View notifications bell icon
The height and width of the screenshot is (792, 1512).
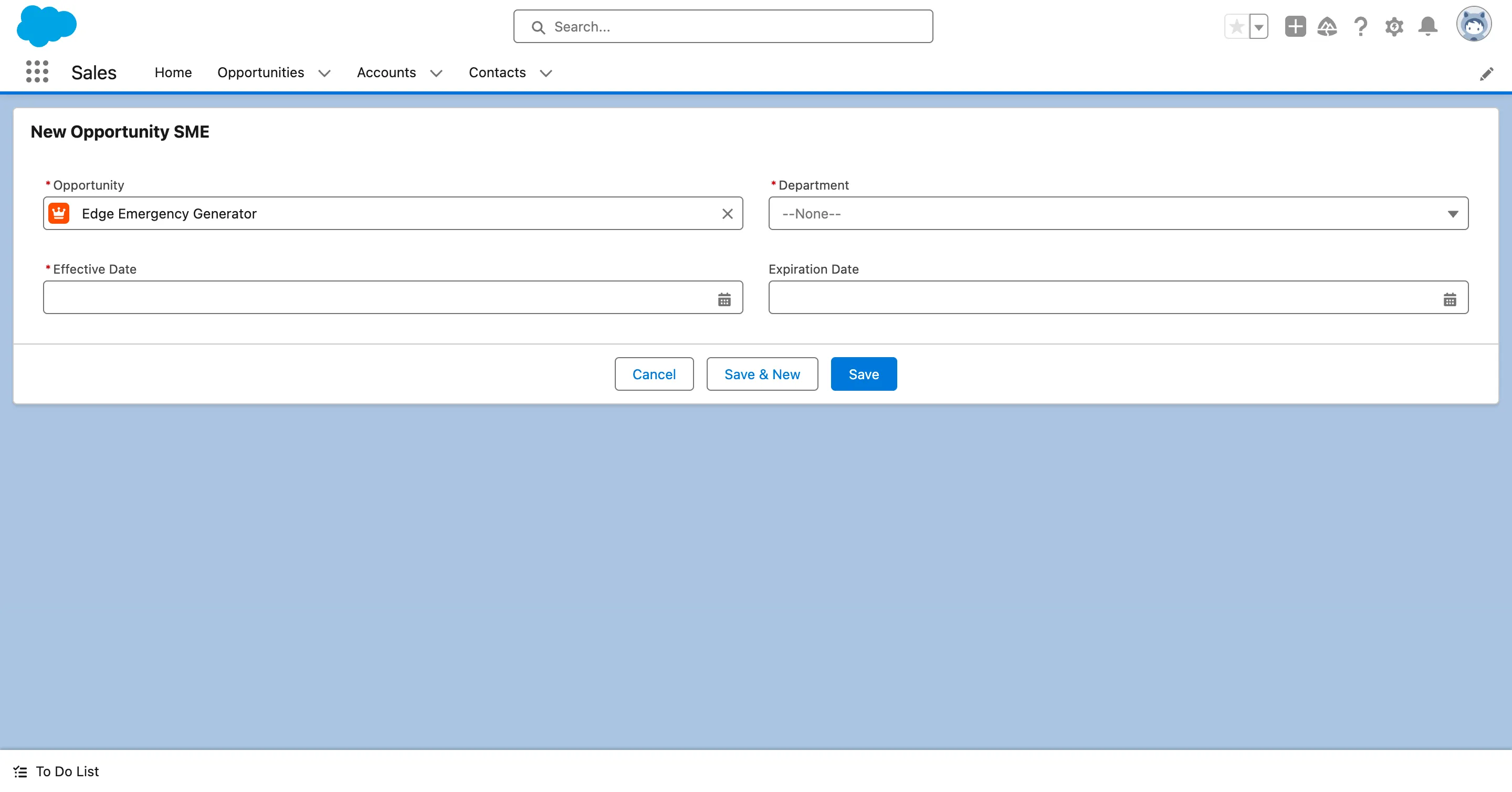coord(1427,26)
